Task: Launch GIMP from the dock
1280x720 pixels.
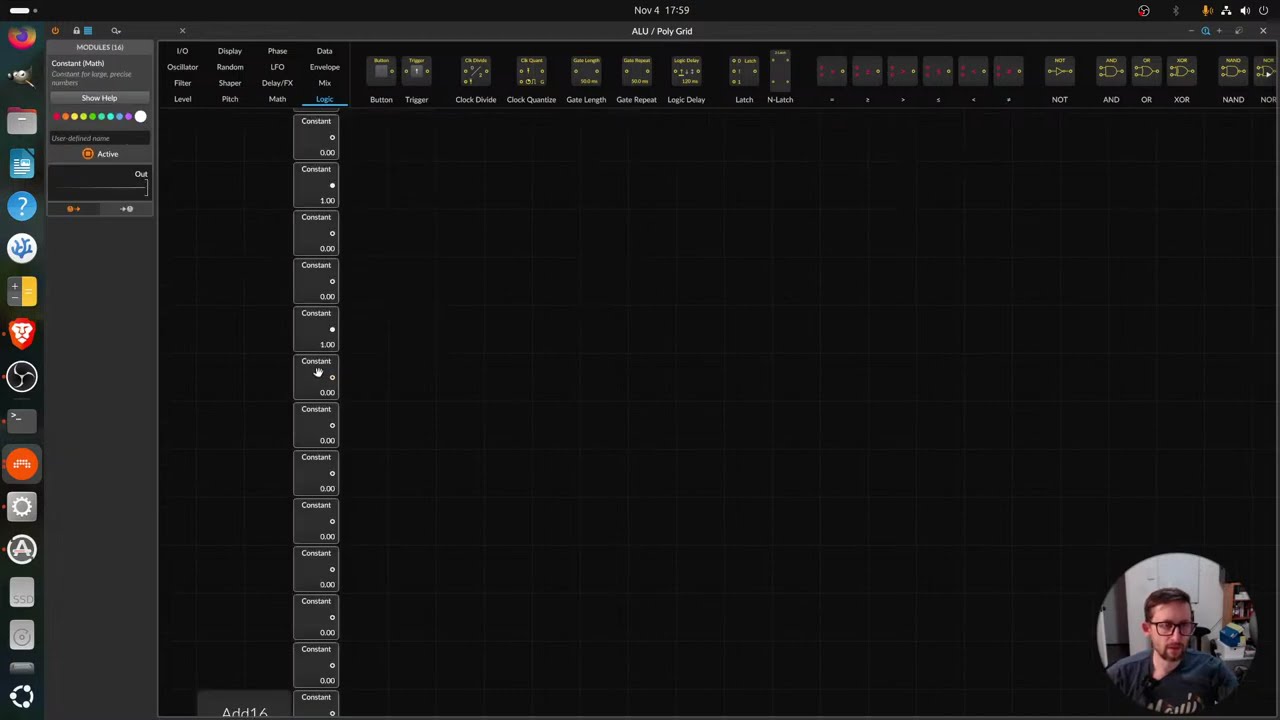Action: (22, 77)
